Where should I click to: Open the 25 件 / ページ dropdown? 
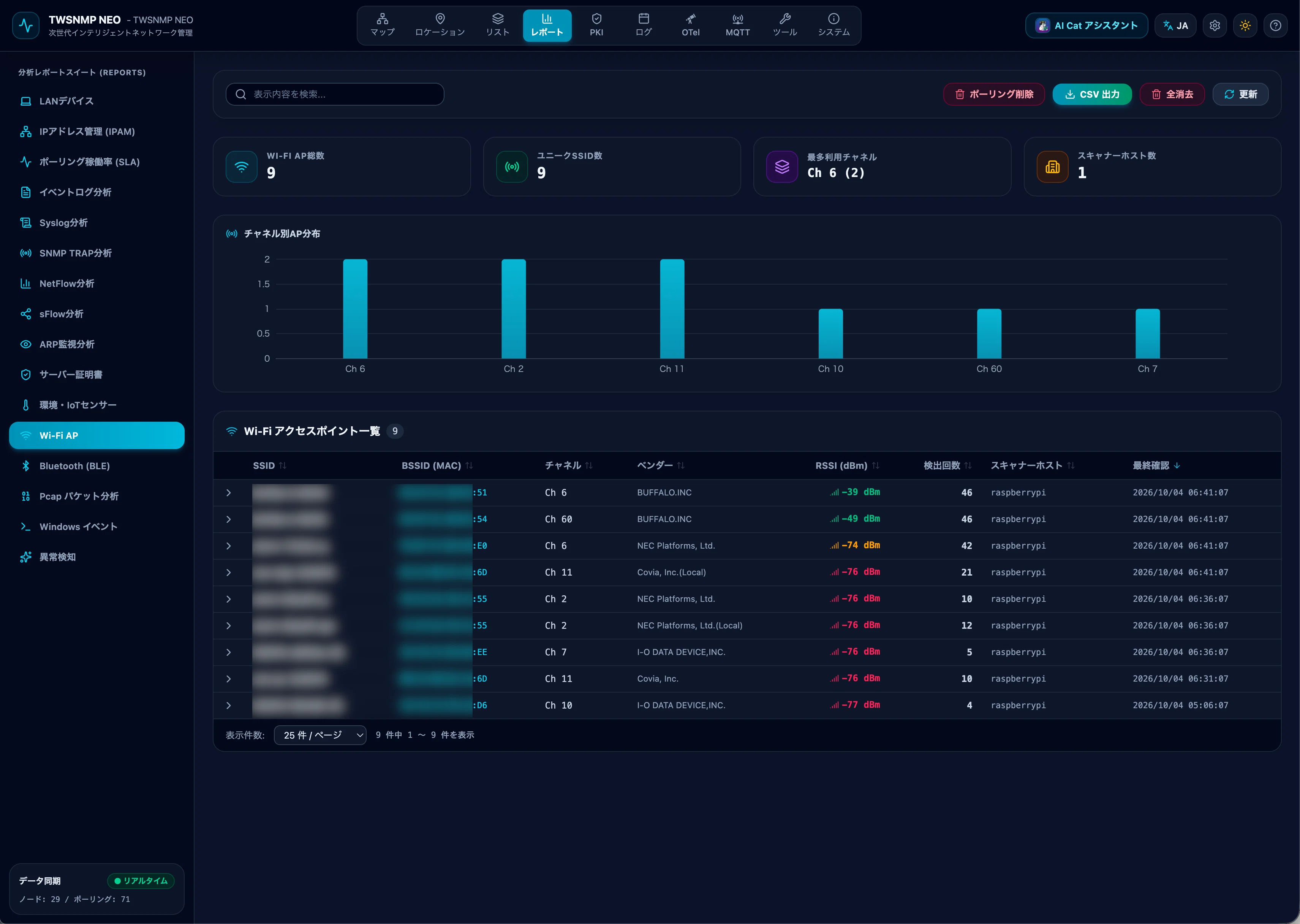click(320, 735)
